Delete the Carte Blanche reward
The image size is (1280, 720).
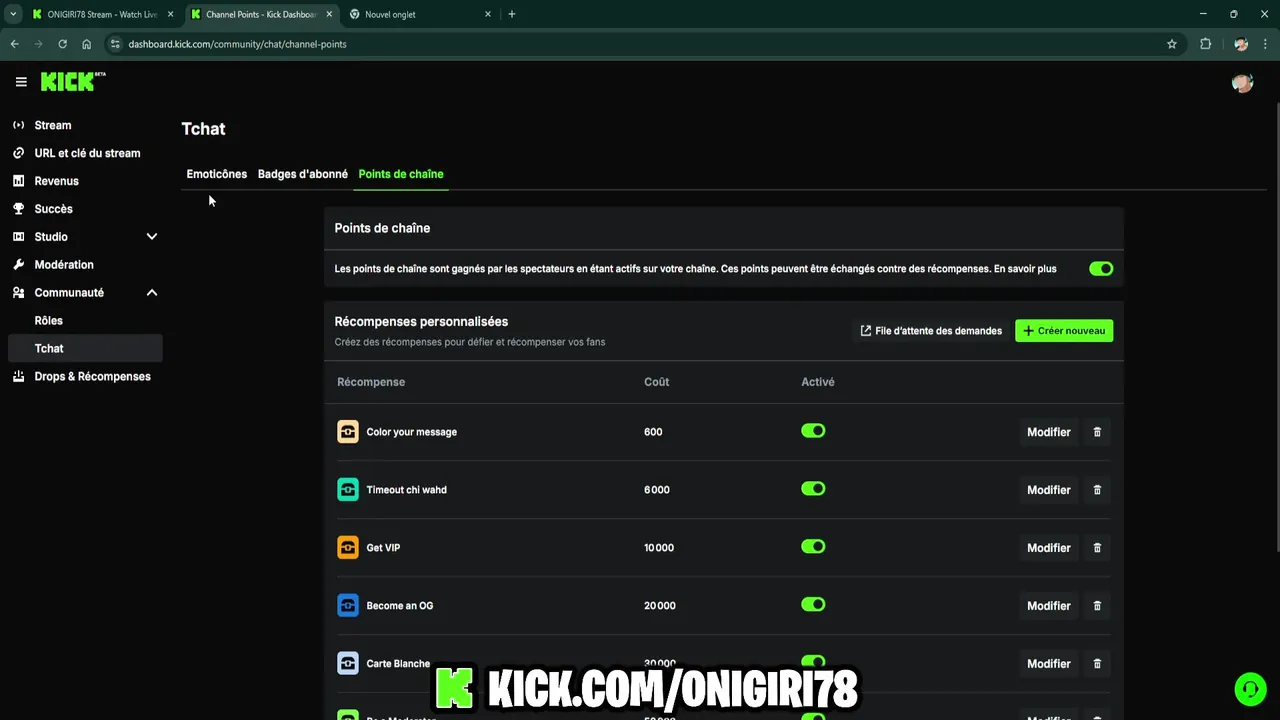point(1097,664)
